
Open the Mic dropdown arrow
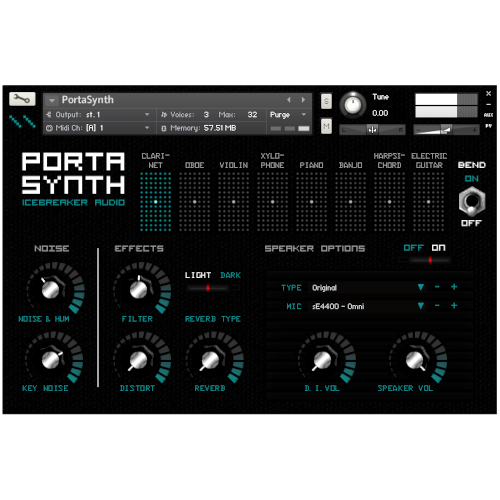click(x=421, y=306)
